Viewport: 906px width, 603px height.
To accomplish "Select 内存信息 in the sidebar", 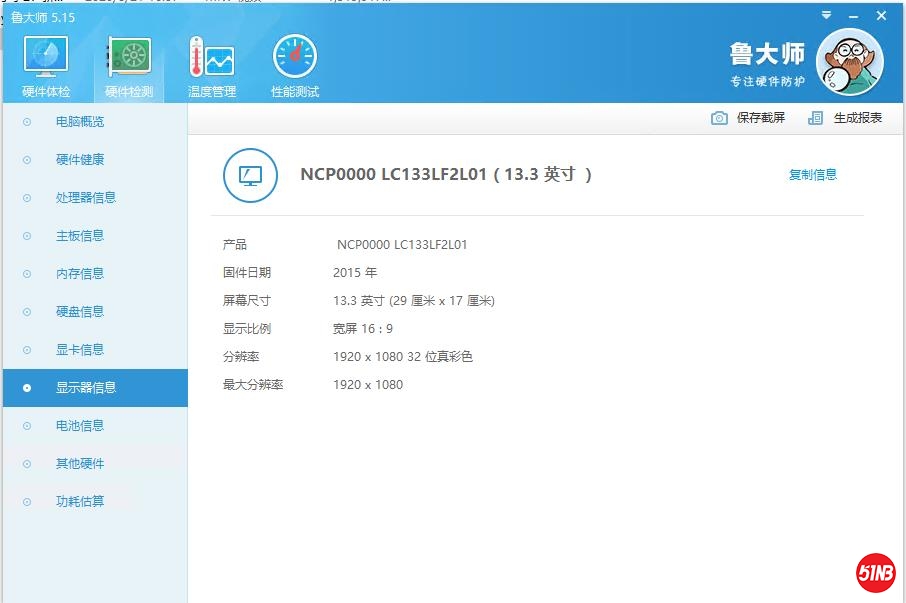I will (x=95, y=274).
